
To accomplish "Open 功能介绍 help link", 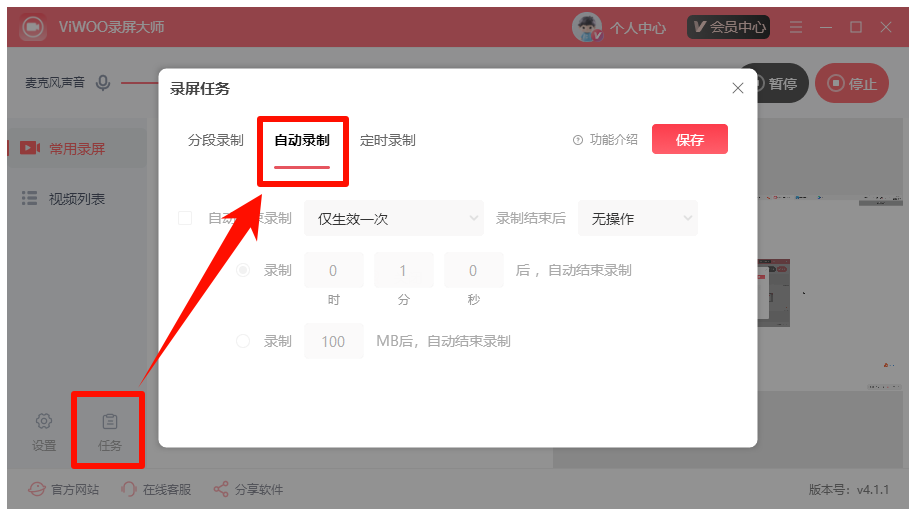I will click(x=605, y=140).
